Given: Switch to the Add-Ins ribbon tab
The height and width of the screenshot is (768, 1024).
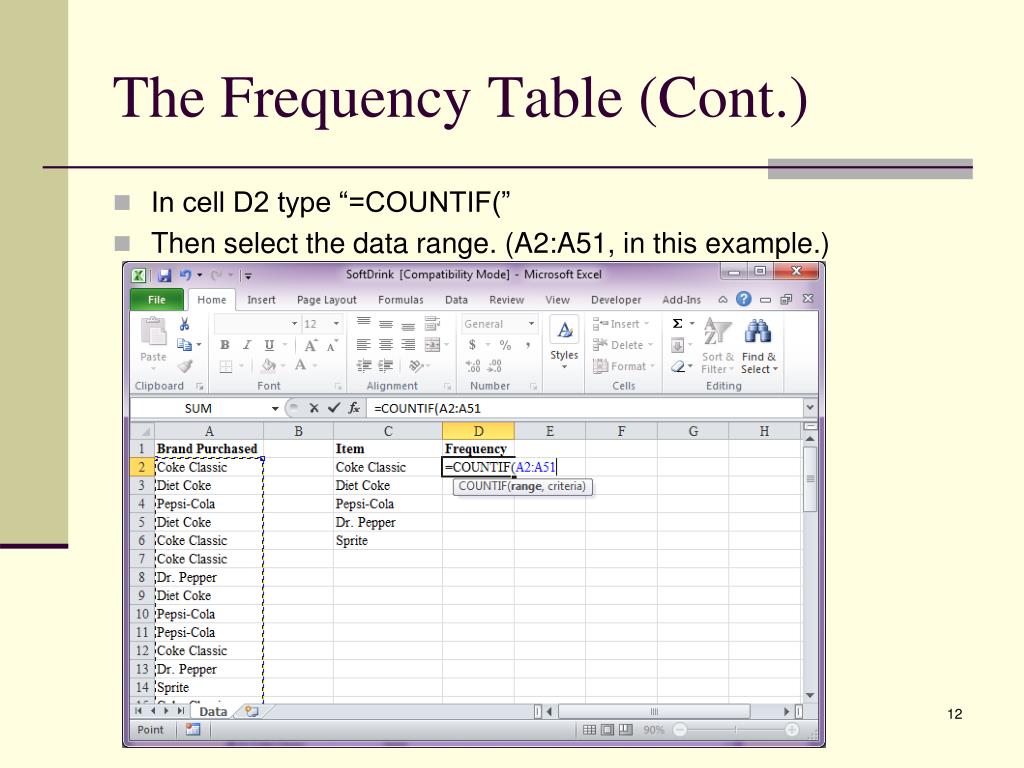Looking at the screenshot, I should 681,300.
